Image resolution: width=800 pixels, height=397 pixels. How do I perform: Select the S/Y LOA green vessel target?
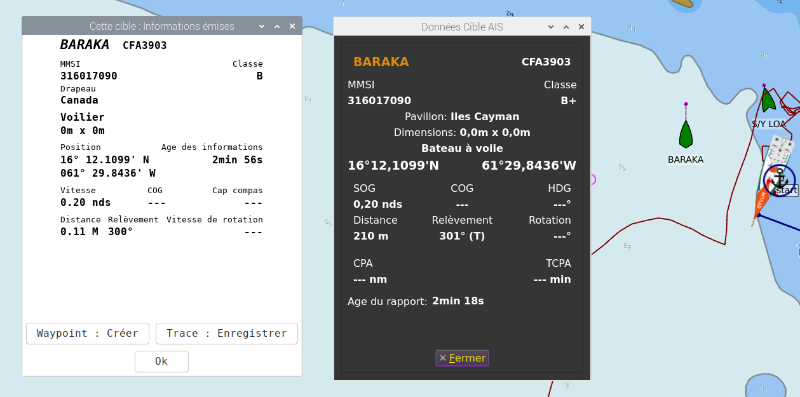coord(768,100)
